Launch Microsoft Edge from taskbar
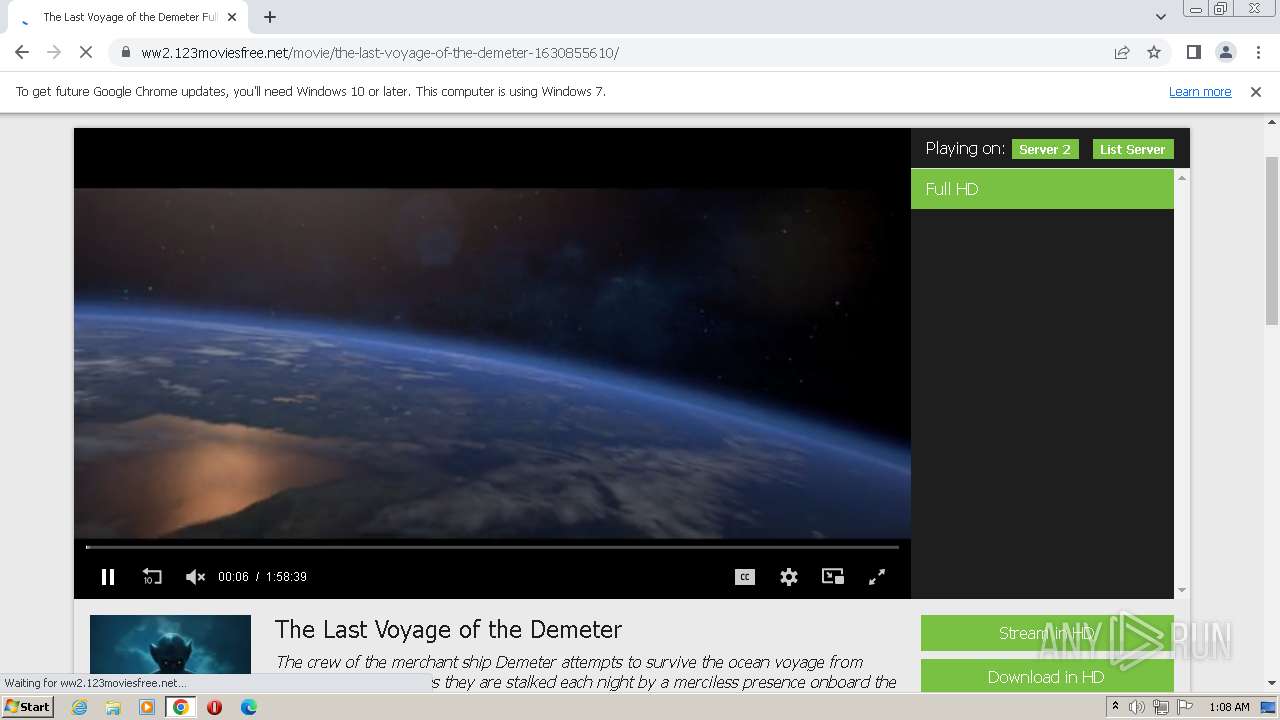 pos(249,707)
